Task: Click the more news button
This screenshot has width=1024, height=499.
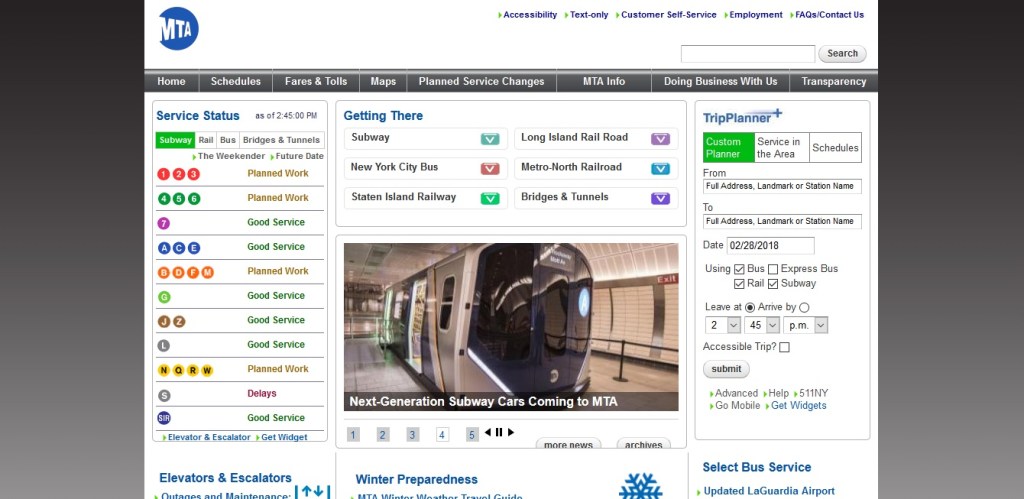Action: 568,445
